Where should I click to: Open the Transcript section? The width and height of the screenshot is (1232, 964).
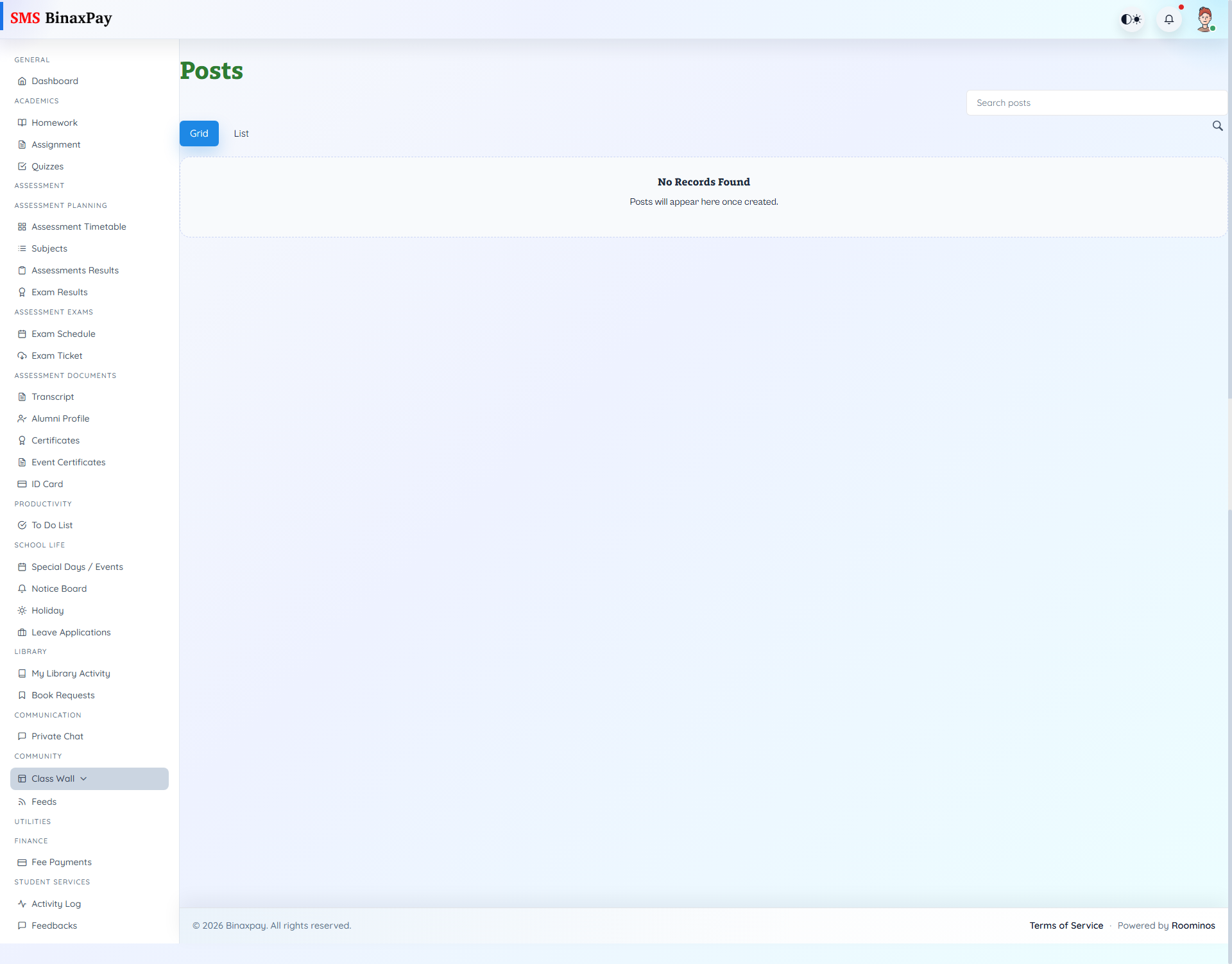[53, 396]
